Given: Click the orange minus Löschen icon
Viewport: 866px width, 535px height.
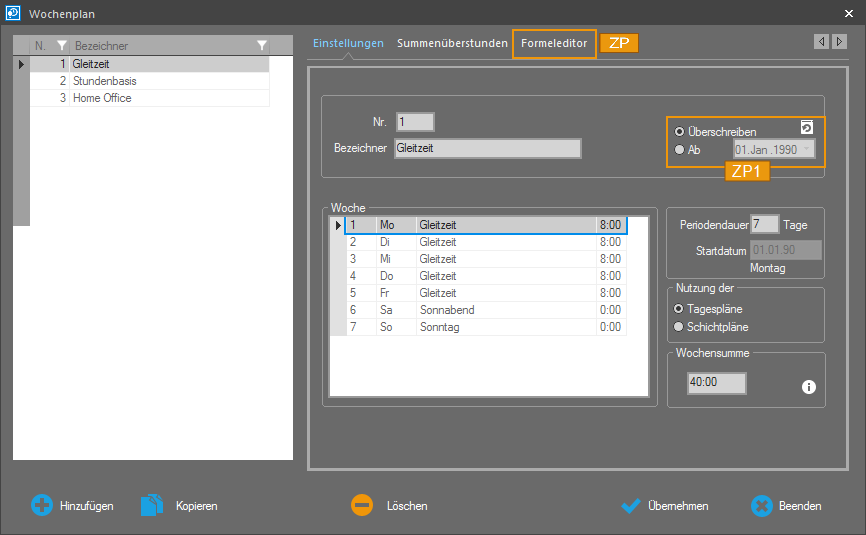Looking at the screenshot, I should coord(362,506).
